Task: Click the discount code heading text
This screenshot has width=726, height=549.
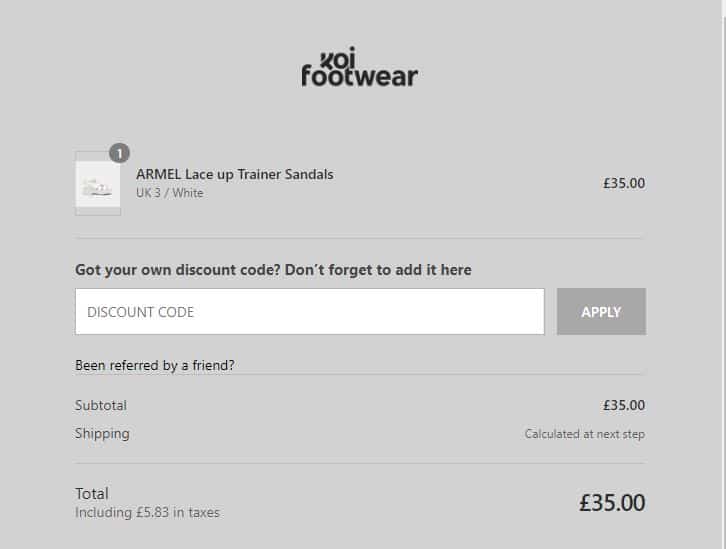Action: click(x=273, y=270)
